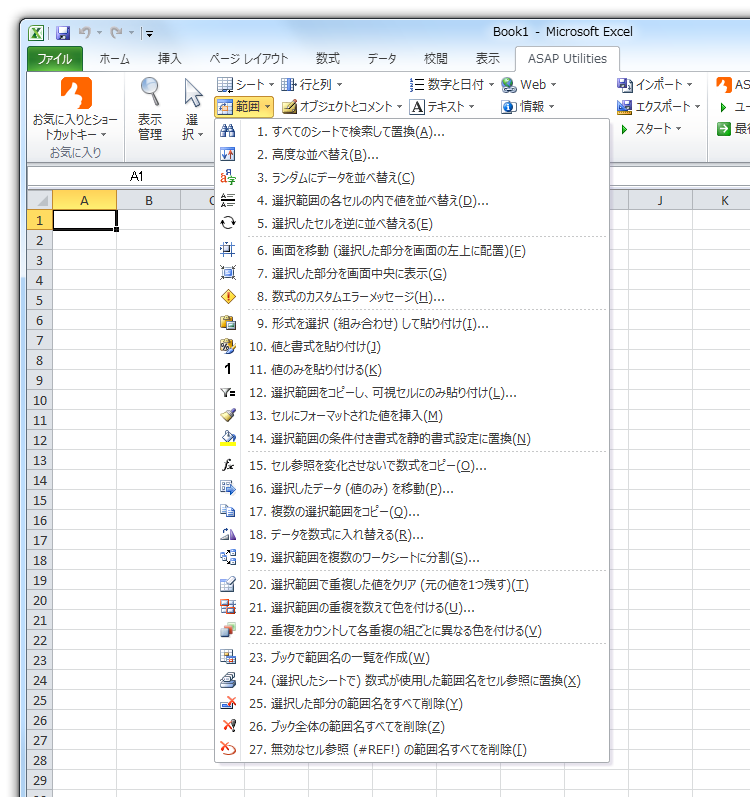Click the magnifier 表示管理 button

(x=150, y=109)
